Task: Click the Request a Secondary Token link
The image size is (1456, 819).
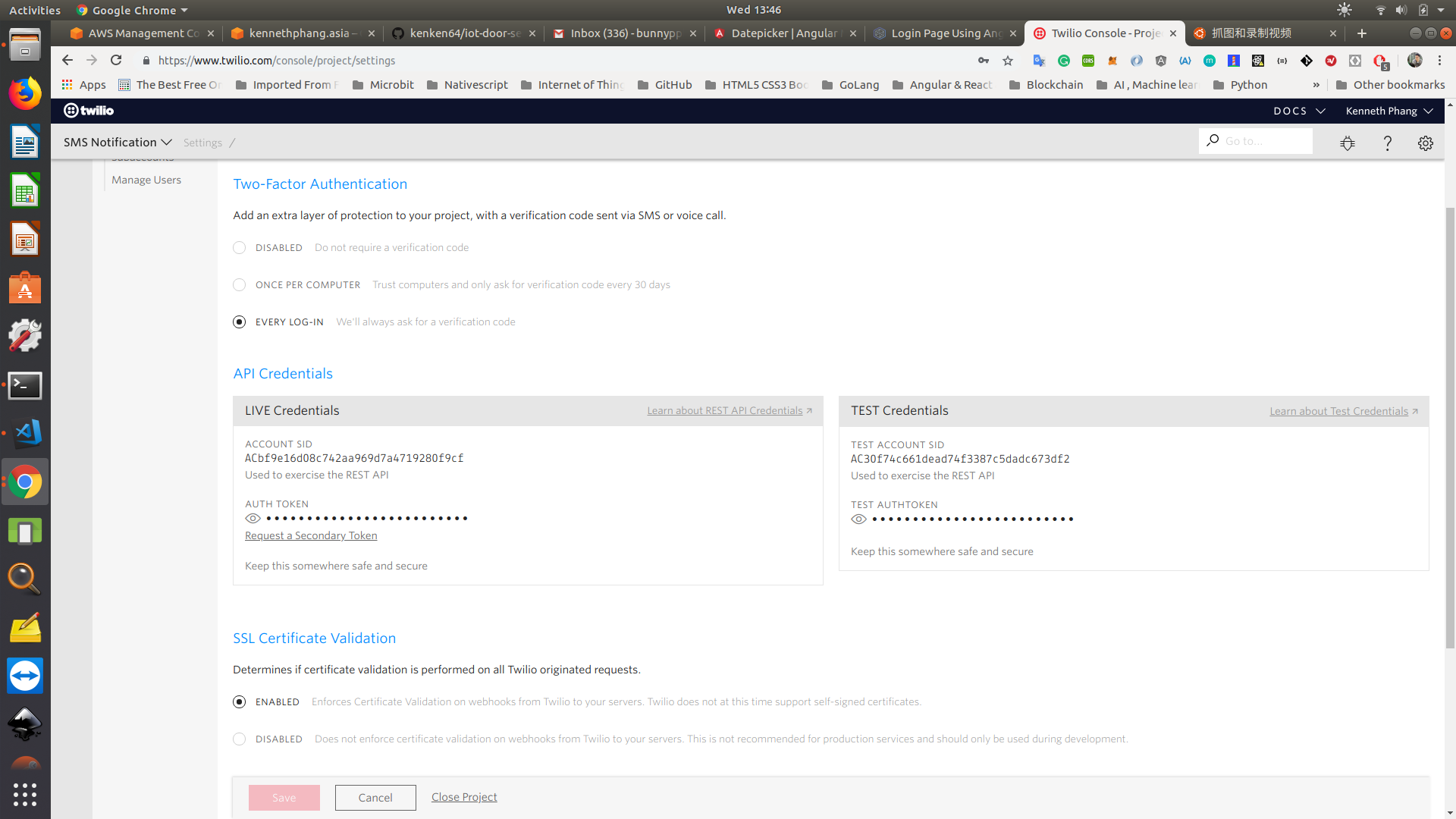Action: 311,535
